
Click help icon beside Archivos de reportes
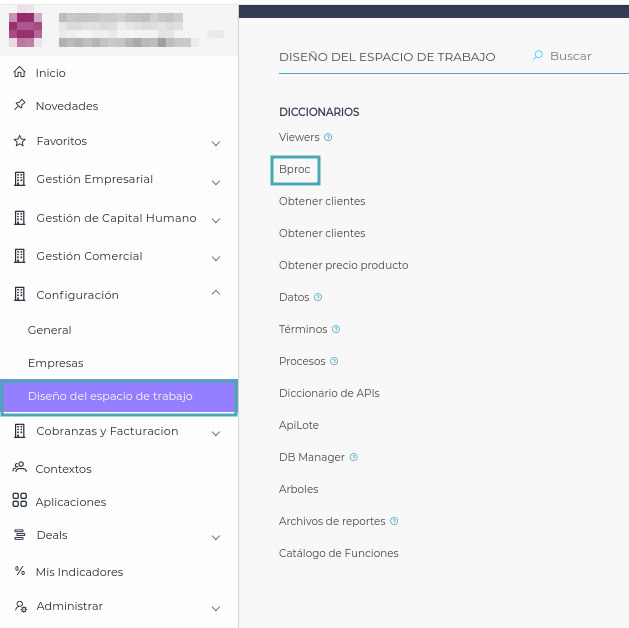point(394,521)
